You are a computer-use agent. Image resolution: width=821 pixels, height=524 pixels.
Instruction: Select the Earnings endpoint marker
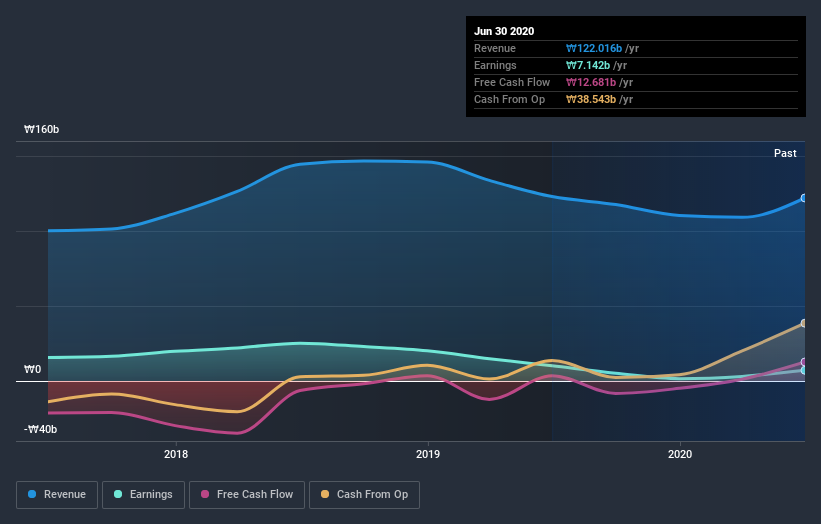pyautogui.click(x=804, y=370)
